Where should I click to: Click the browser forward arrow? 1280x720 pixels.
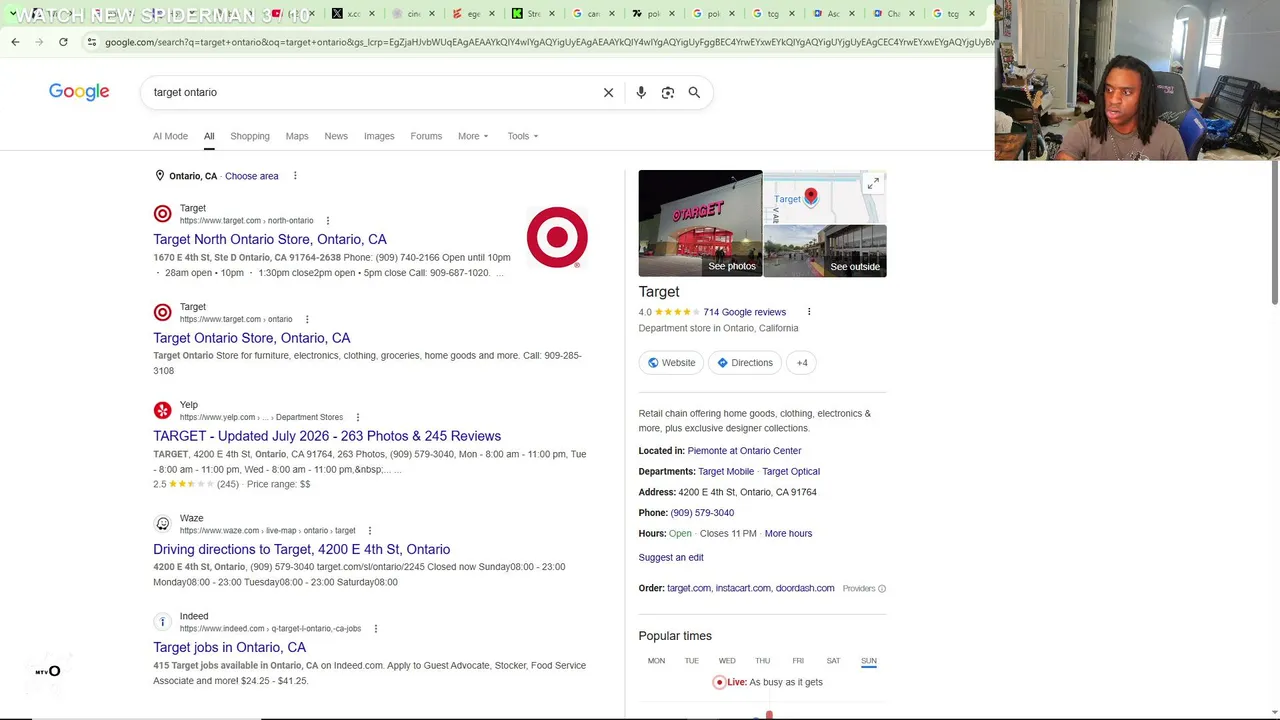click(39, 42)
